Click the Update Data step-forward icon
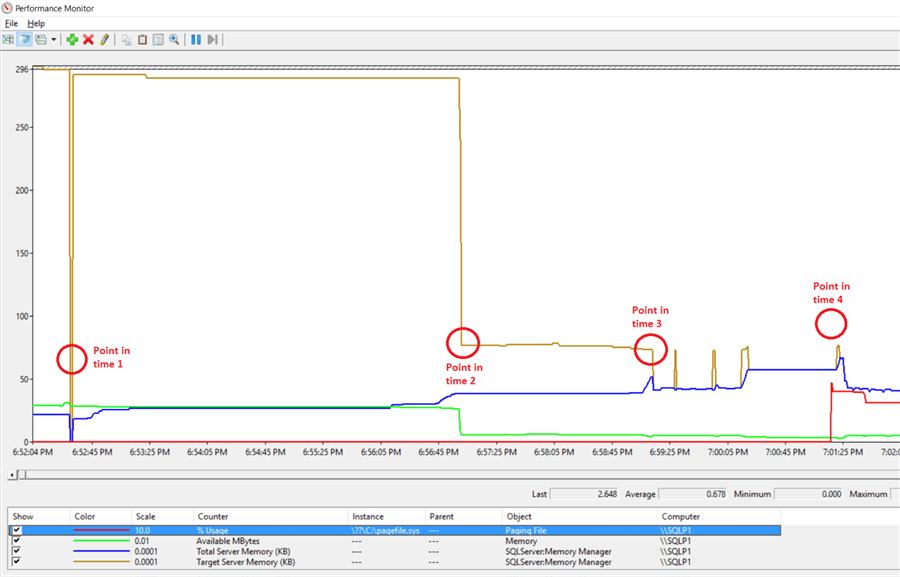900x577 pixels. 212,39
